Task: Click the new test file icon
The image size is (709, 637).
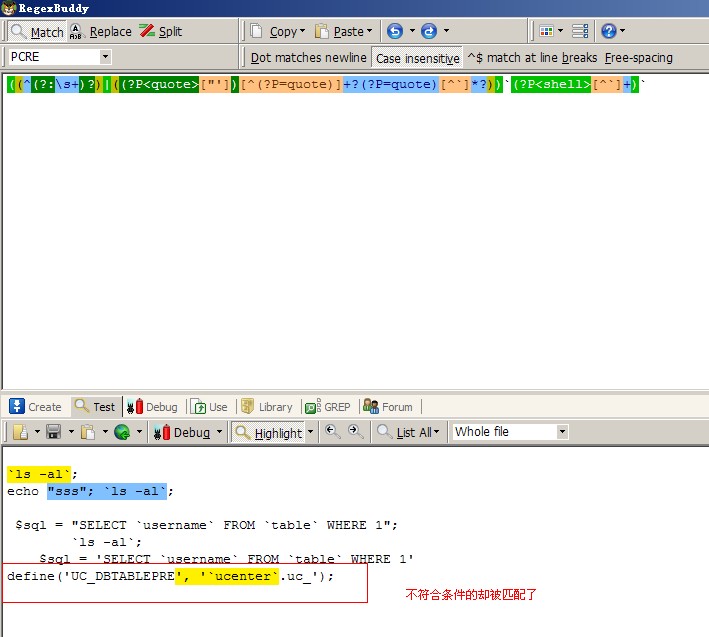Action: click(x=19, y=432)
